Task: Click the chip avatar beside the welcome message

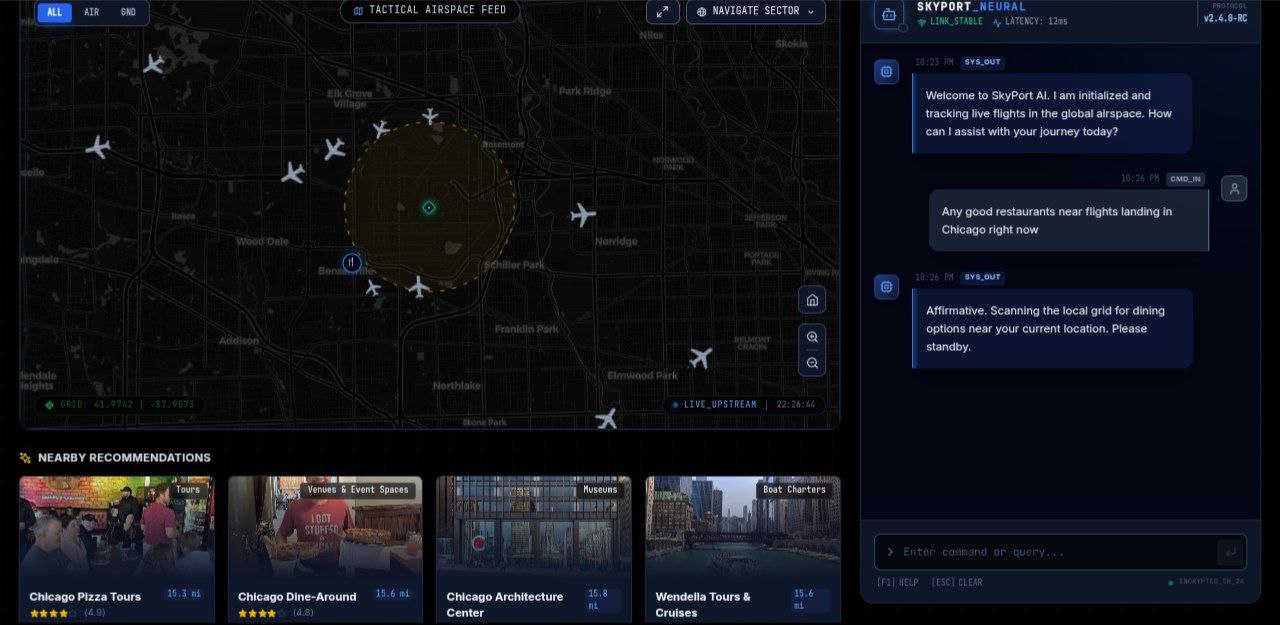Action: 886,72
